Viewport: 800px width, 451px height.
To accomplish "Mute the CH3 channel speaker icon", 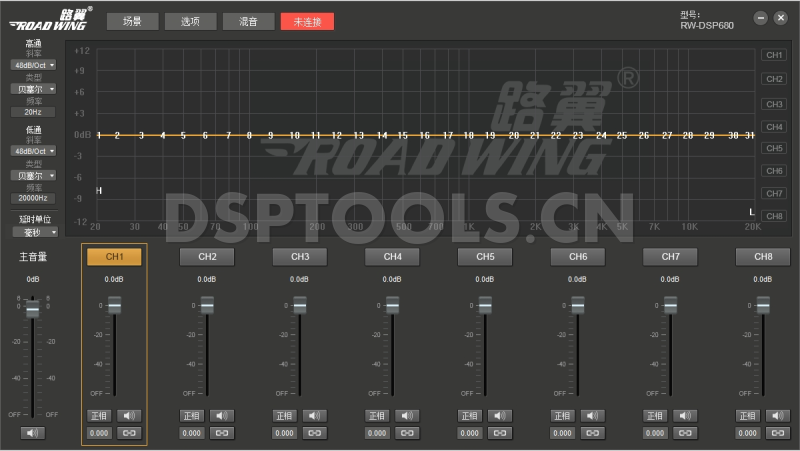I will point(315,416).
